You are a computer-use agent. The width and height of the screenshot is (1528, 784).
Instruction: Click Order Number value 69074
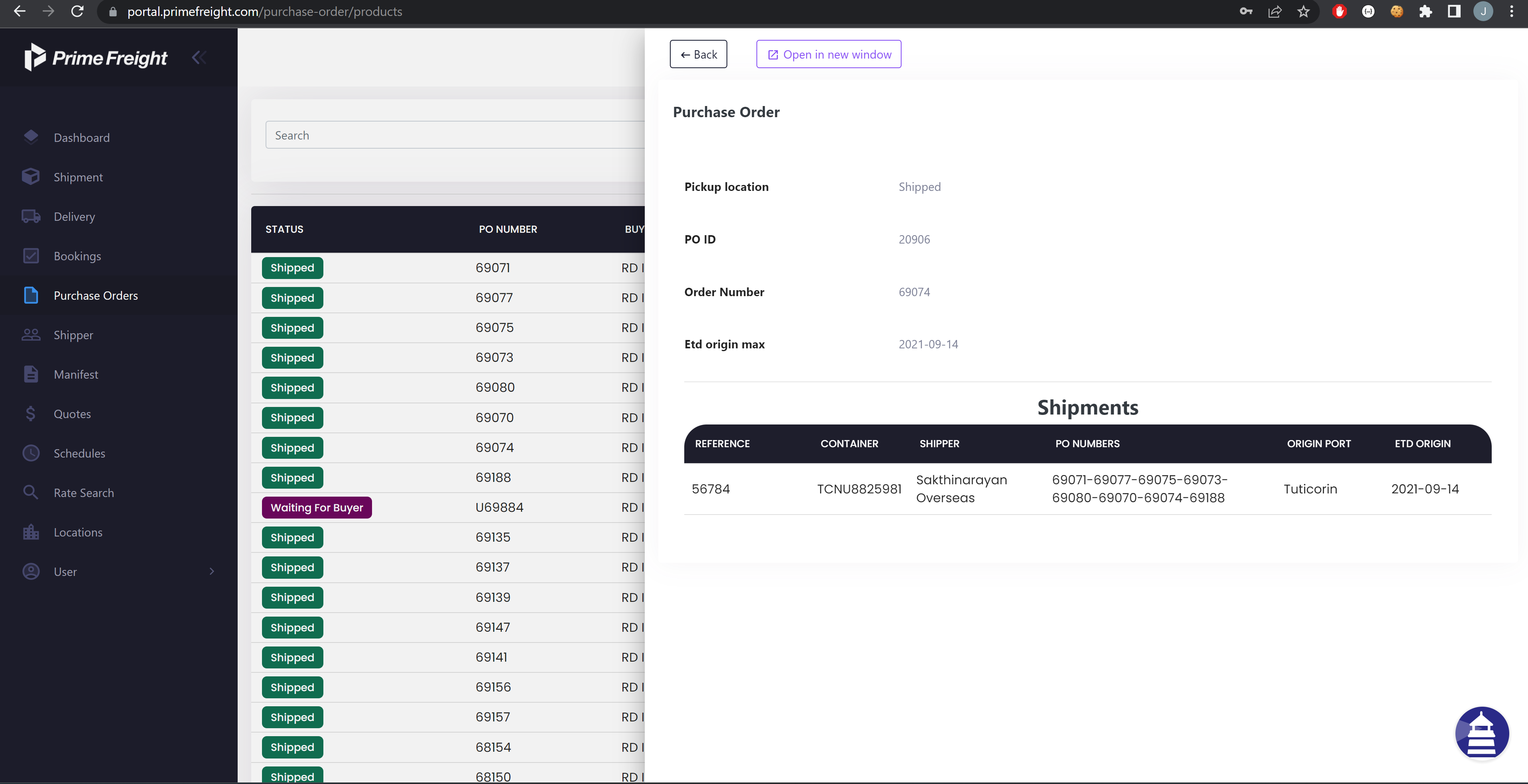point(914,292)
